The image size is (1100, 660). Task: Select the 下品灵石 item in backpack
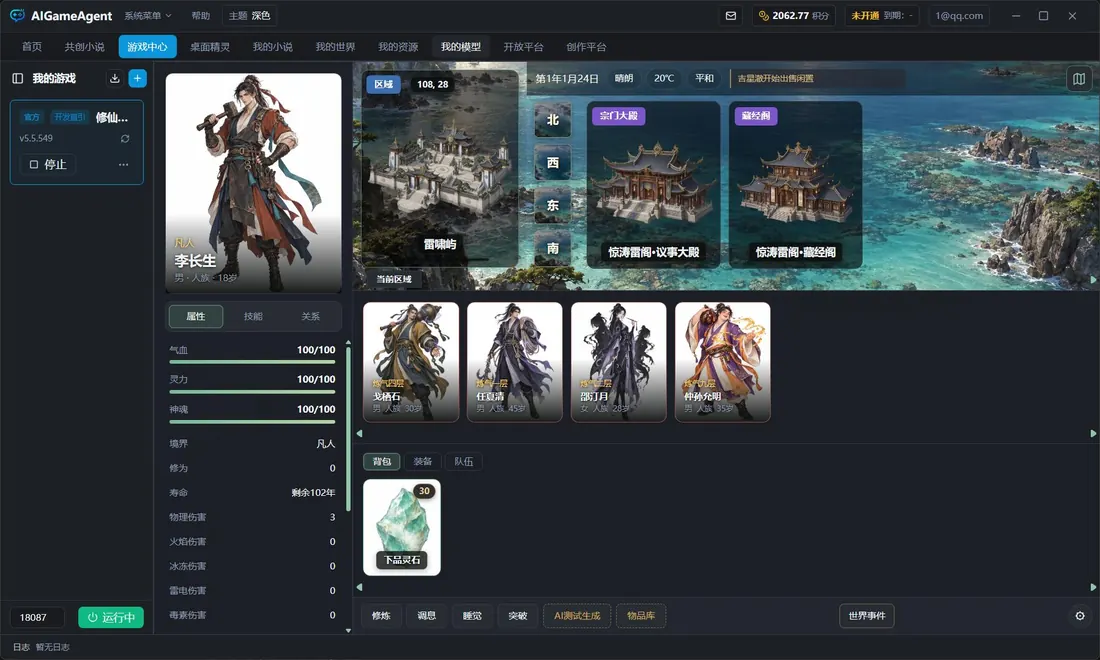(x=402, y=527)
